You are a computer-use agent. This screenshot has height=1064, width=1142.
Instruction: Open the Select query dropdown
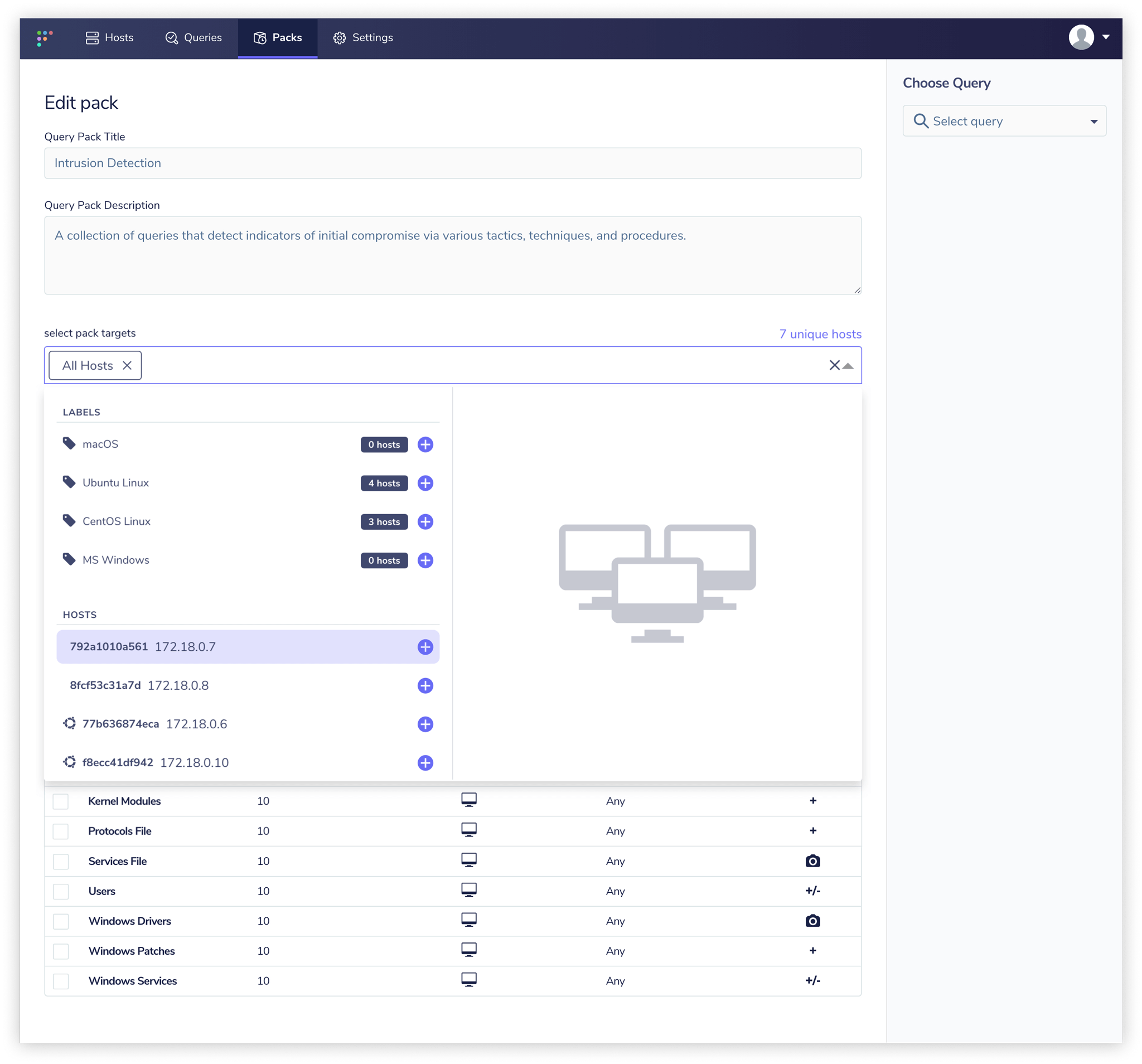(1004, 121)
